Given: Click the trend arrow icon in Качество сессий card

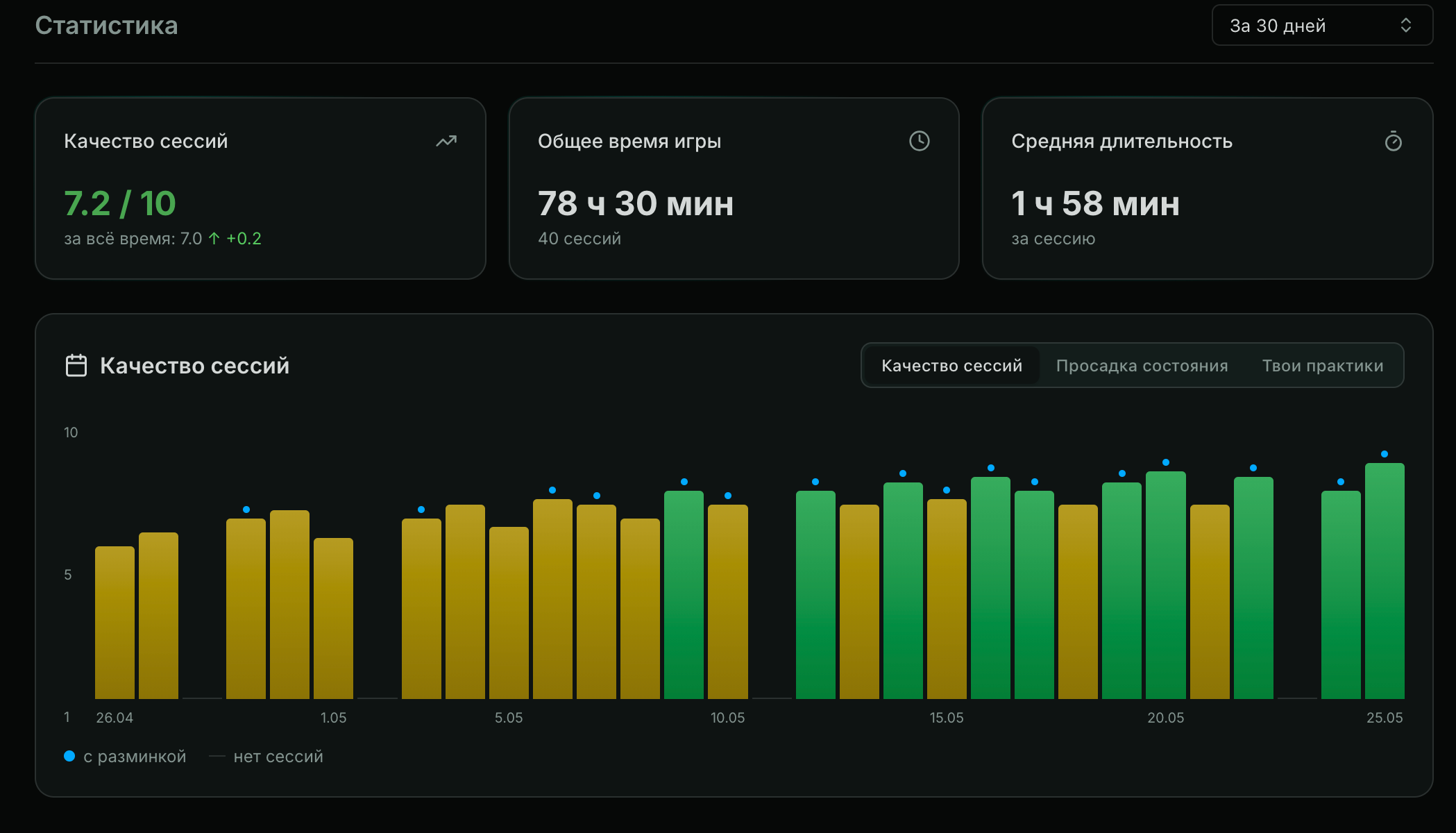Looking at the screenshot, I should point(446,142).
